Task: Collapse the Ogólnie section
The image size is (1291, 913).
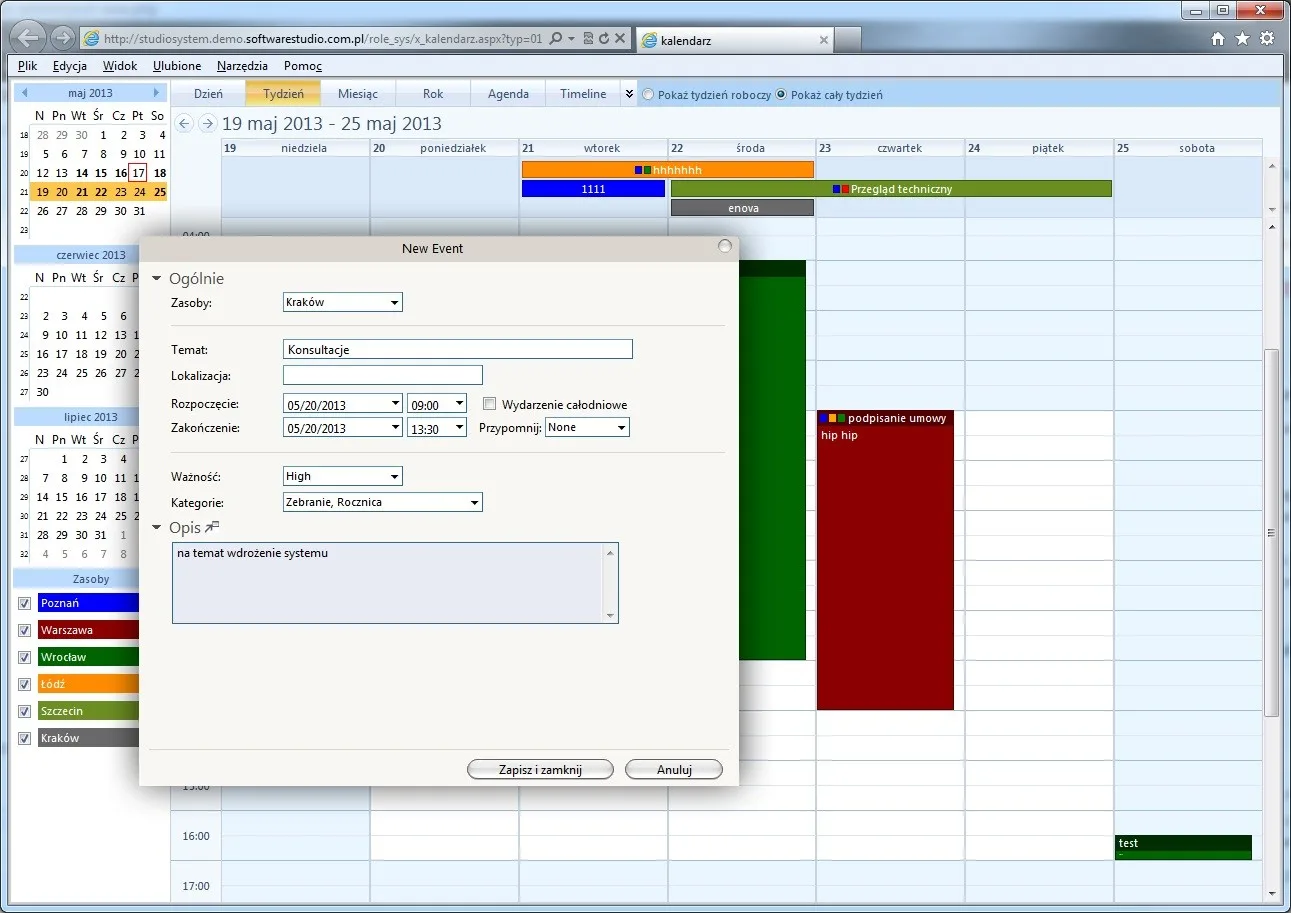Action: pos(156,279)
